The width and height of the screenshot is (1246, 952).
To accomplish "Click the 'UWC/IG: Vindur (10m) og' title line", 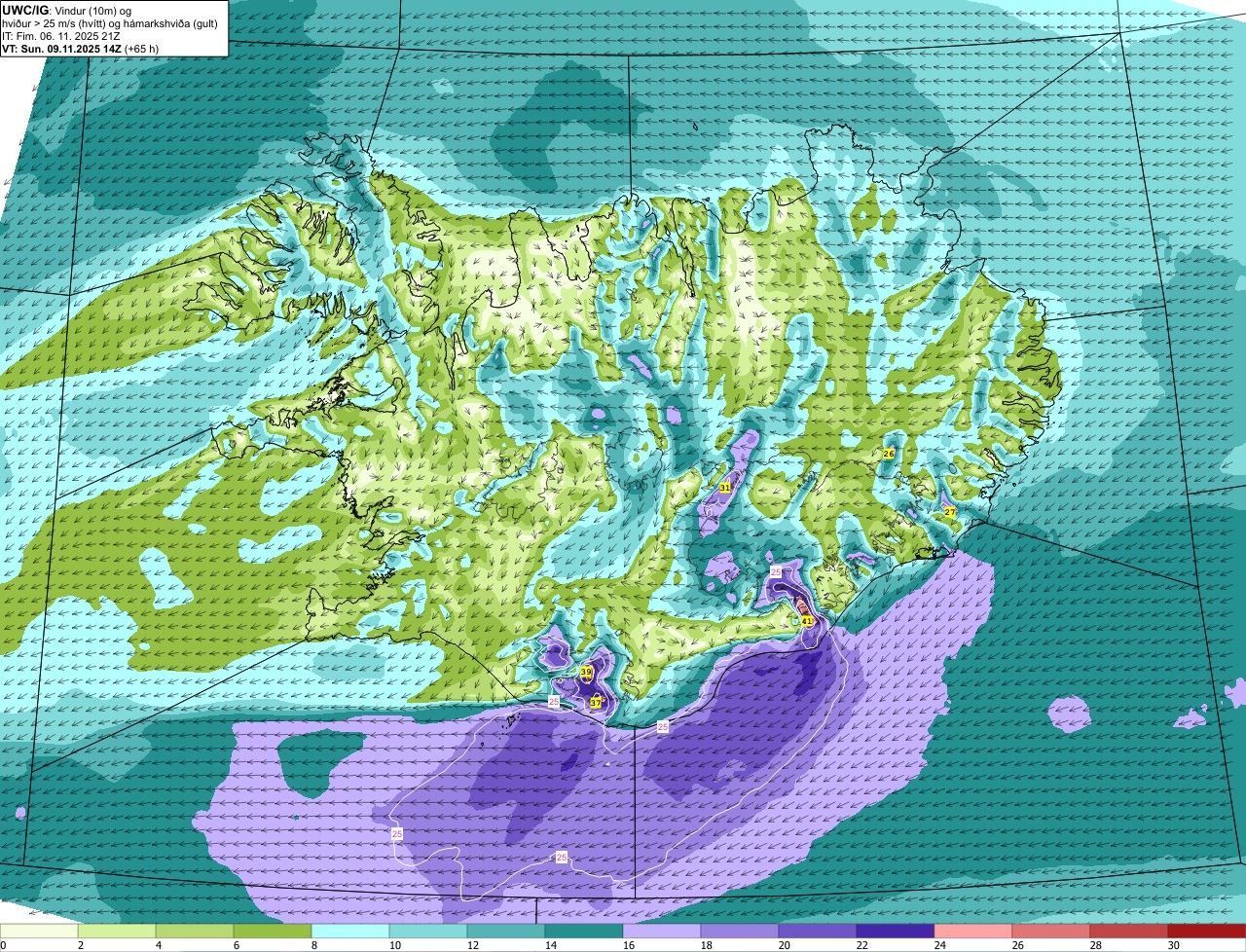I will (64, 10).
